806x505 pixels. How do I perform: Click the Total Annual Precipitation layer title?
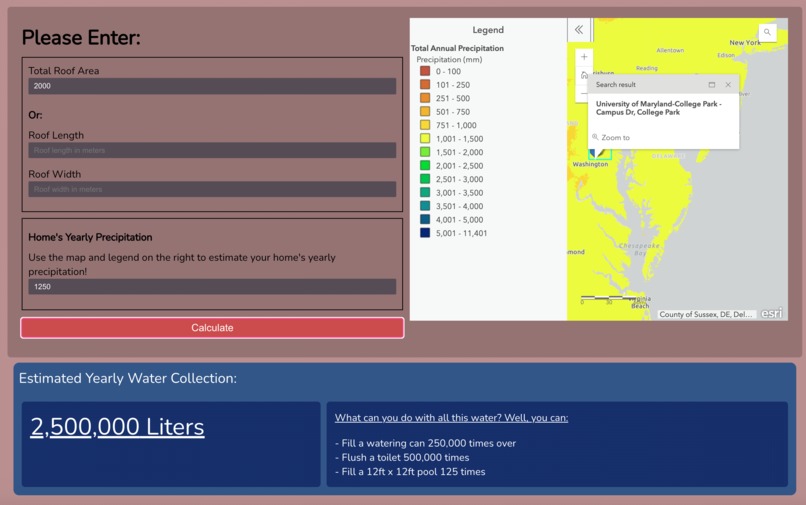(x=457, y=48)
